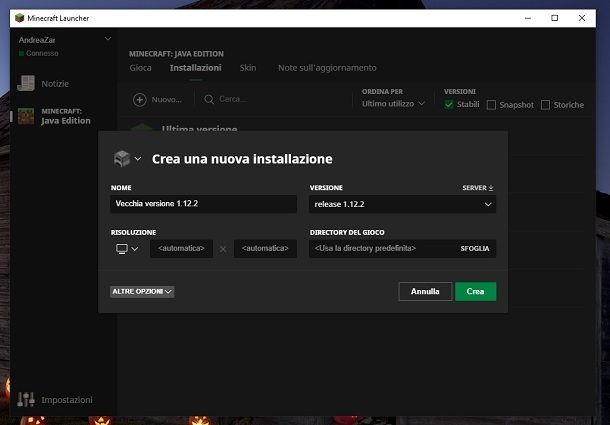Edit the Nome field 'Vecchia versione 1.12.2'

pyautogui.click(x=203, y=204)
